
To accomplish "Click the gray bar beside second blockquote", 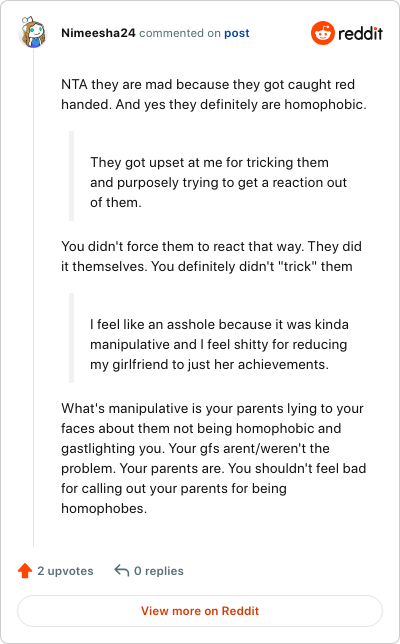I will [x=71, y=338].
